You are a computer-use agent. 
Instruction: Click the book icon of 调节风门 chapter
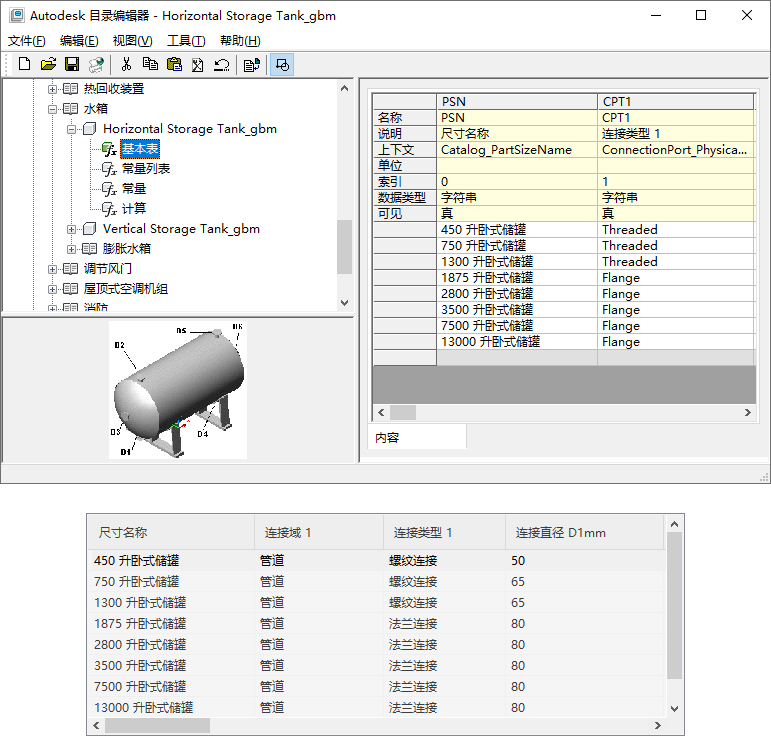pyautogui.click(x=70, y=269)
